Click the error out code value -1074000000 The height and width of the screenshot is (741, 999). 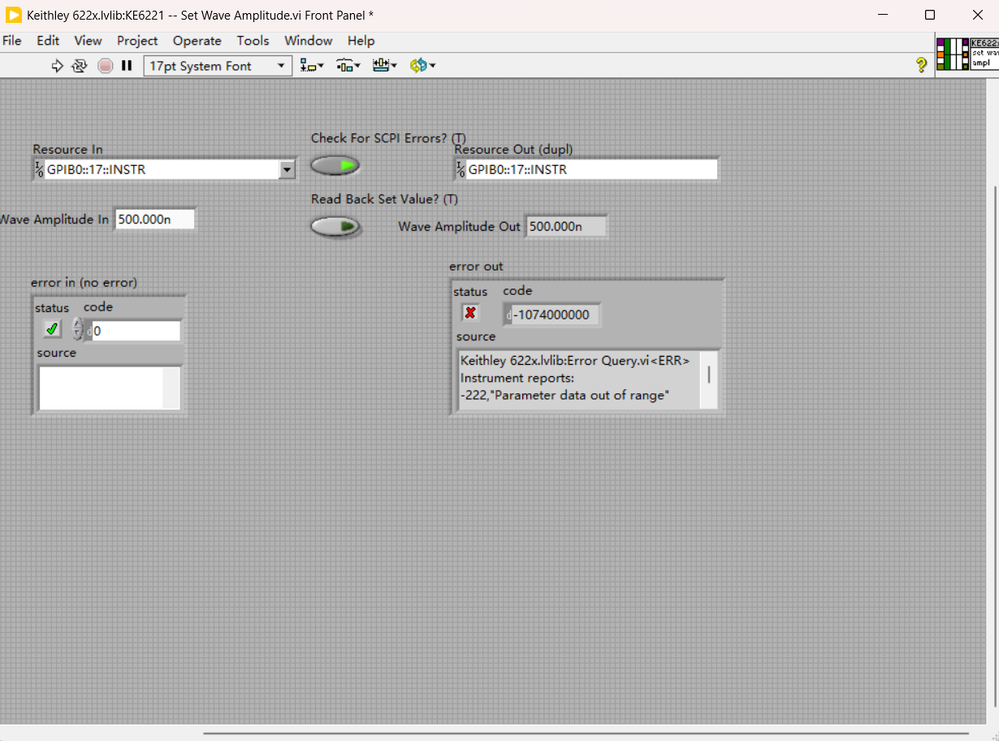pos(551,315)
